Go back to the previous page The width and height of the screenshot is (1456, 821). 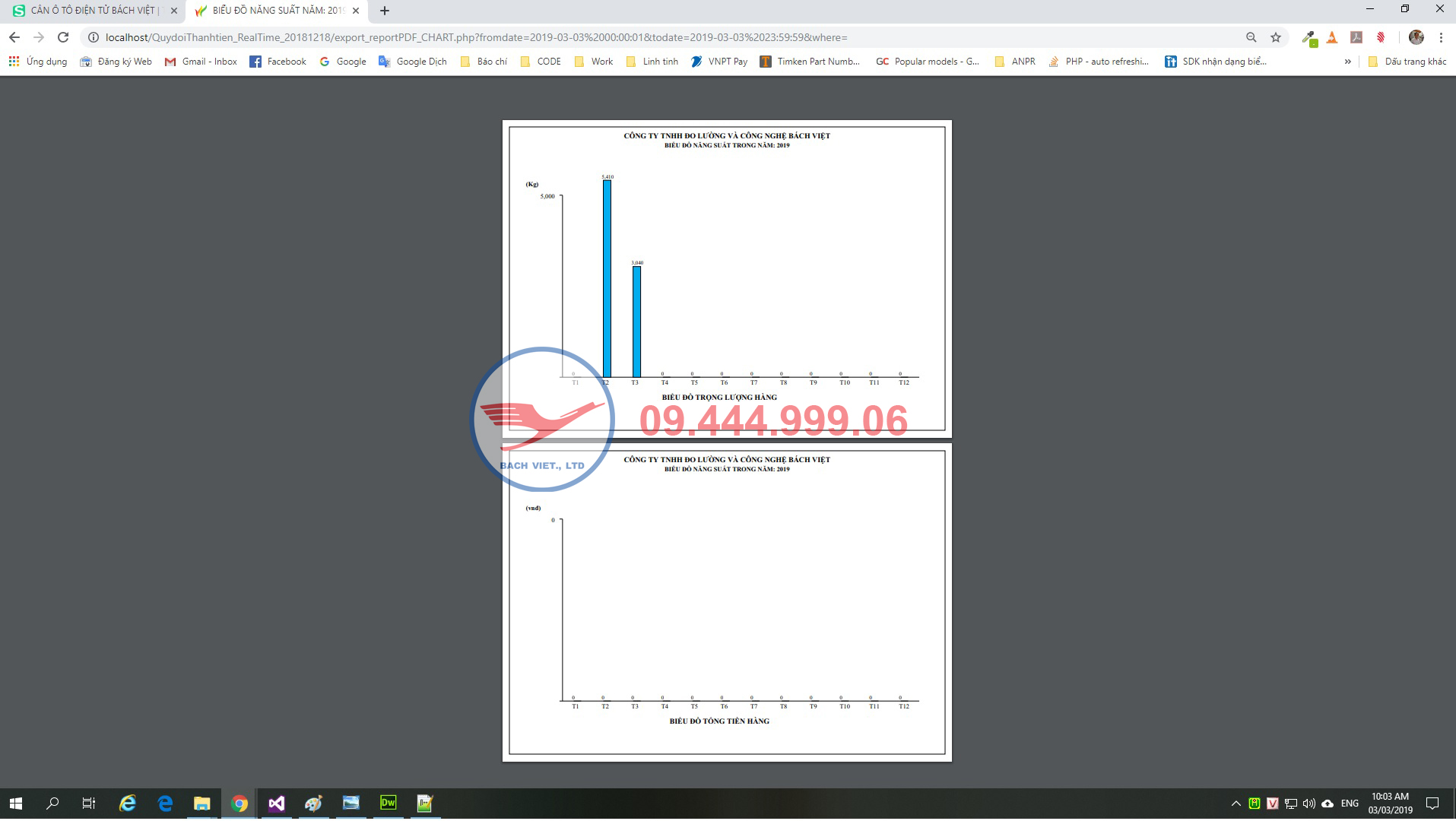14,37
